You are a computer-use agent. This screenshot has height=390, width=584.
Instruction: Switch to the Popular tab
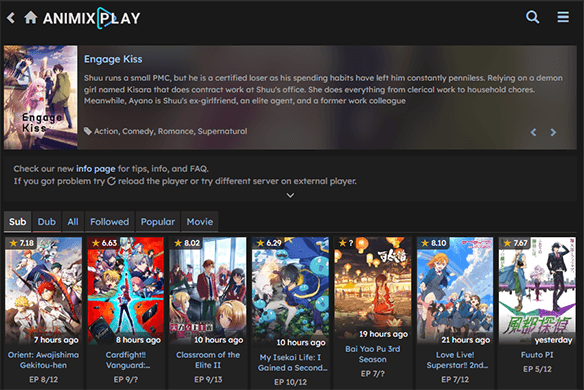[x=158, y=222]
